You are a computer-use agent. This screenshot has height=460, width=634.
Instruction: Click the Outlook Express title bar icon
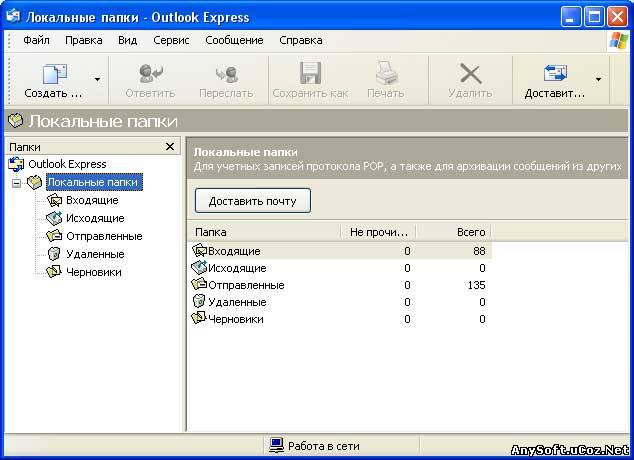13,16
